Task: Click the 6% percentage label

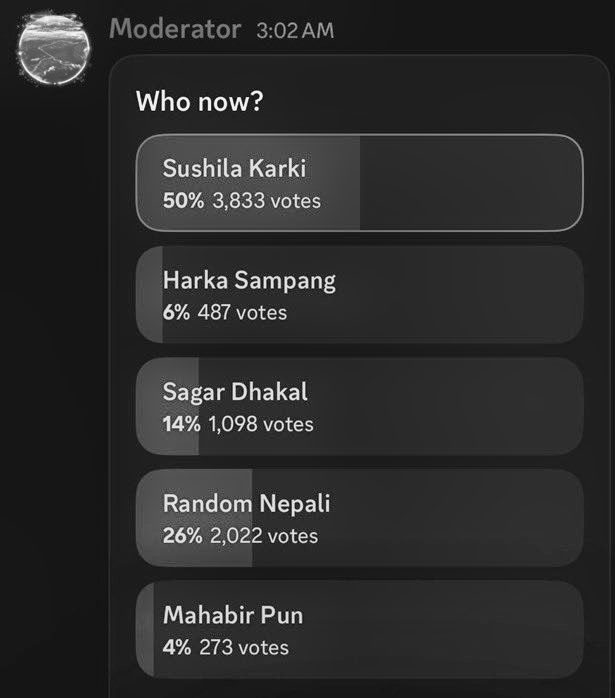Action: point(176,313)
